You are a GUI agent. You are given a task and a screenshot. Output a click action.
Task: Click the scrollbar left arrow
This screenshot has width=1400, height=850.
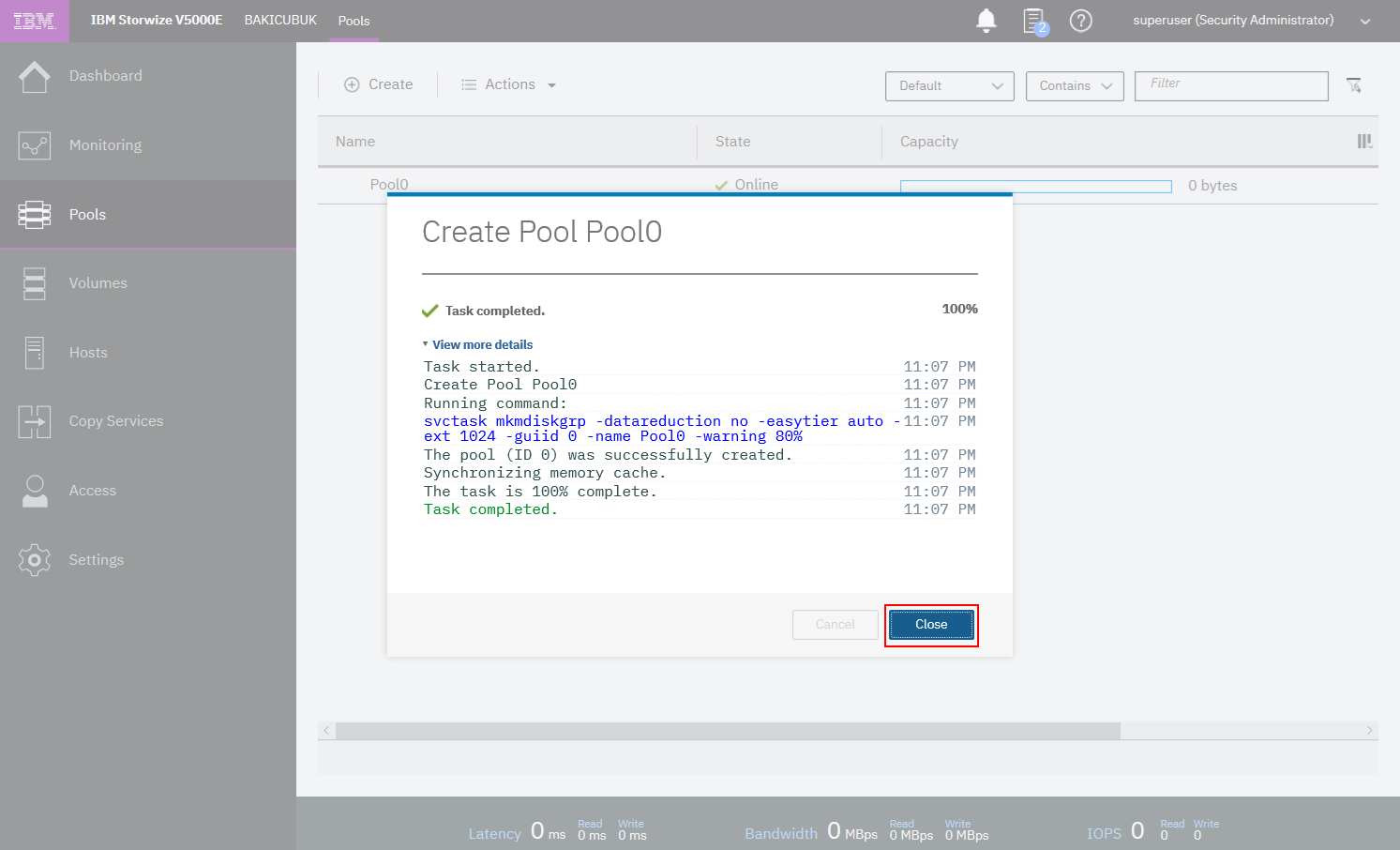tap(326, 731)
